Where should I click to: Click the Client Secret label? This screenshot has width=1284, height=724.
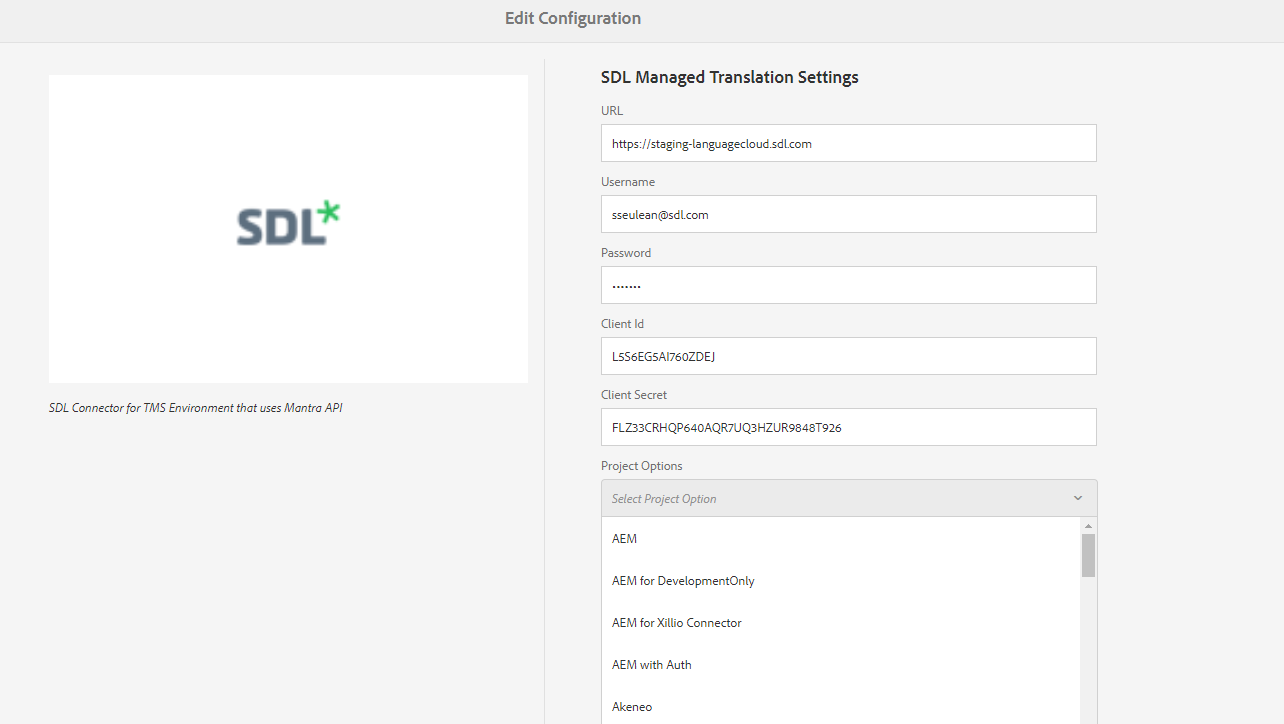tap(634, 395)
